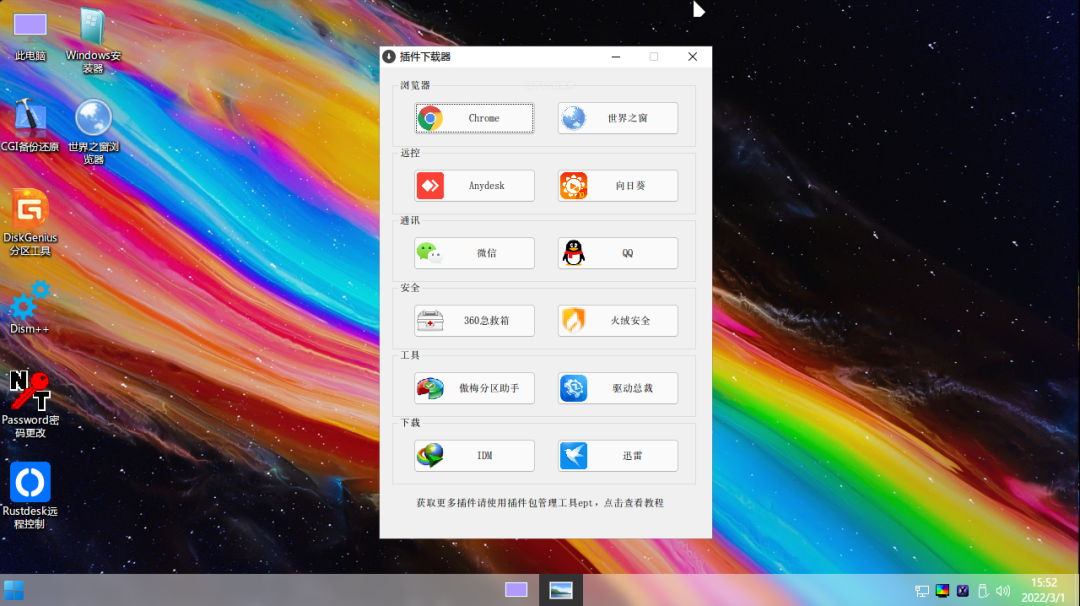The width and height of the screenshot is (1080, 606).
Task: Download 世界之窗 browser plugin
Action: (617, 118)
